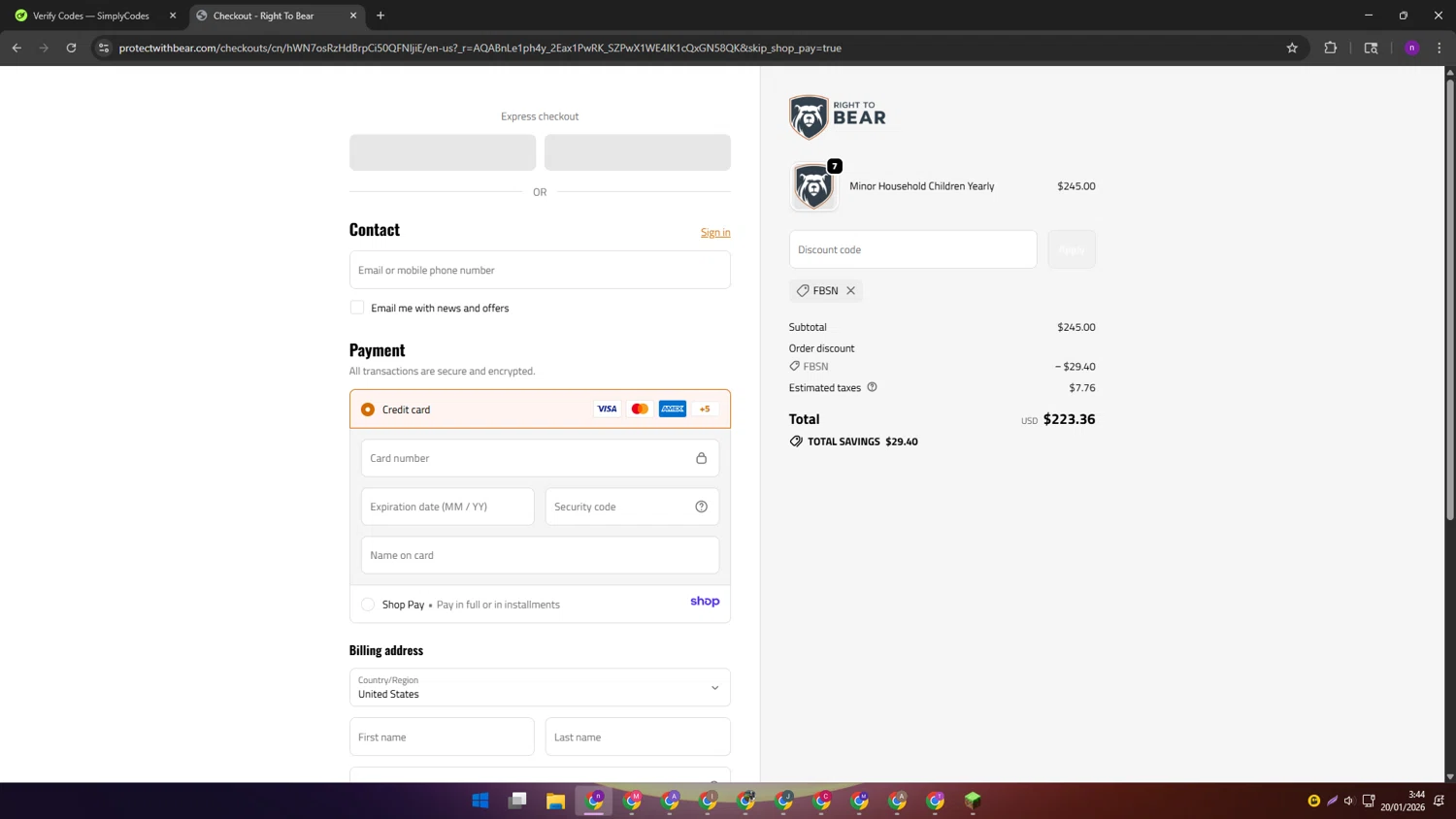Bookmark this page with the star icon

(x=1292, y=48)
